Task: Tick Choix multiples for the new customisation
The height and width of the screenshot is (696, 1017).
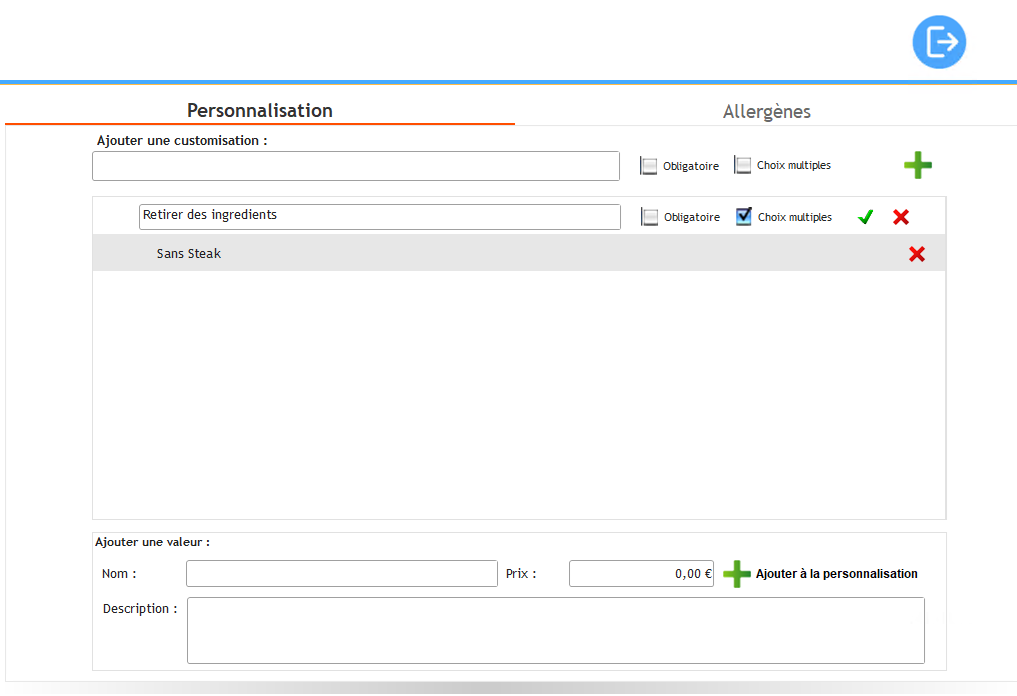Action: [743, 165]
